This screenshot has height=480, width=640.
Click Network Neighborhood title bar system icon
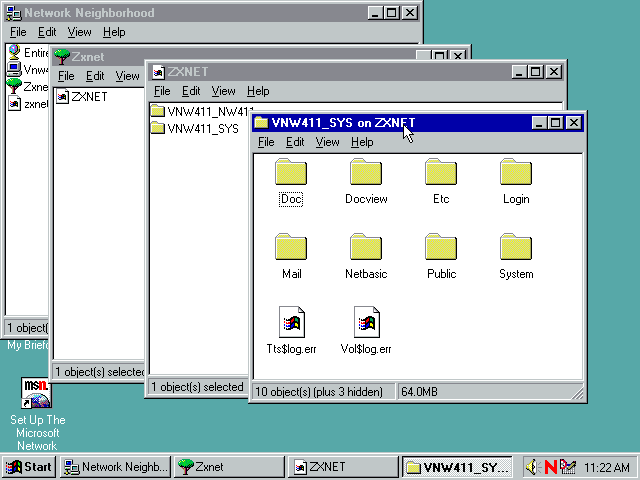(x=13, y=13)
